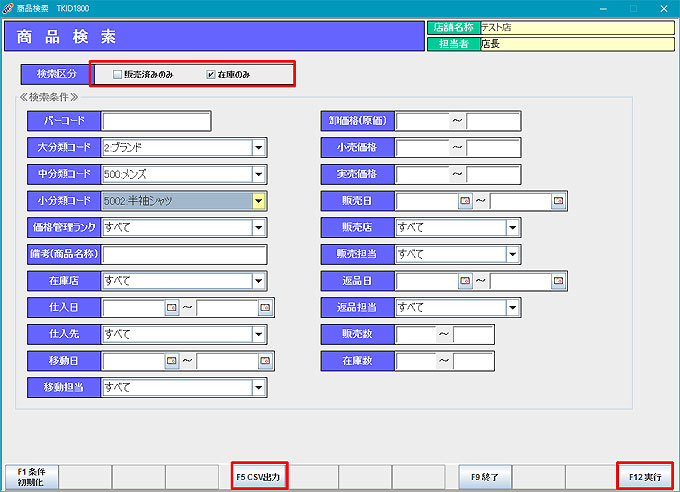Click 仕入日 start date field

134,308
